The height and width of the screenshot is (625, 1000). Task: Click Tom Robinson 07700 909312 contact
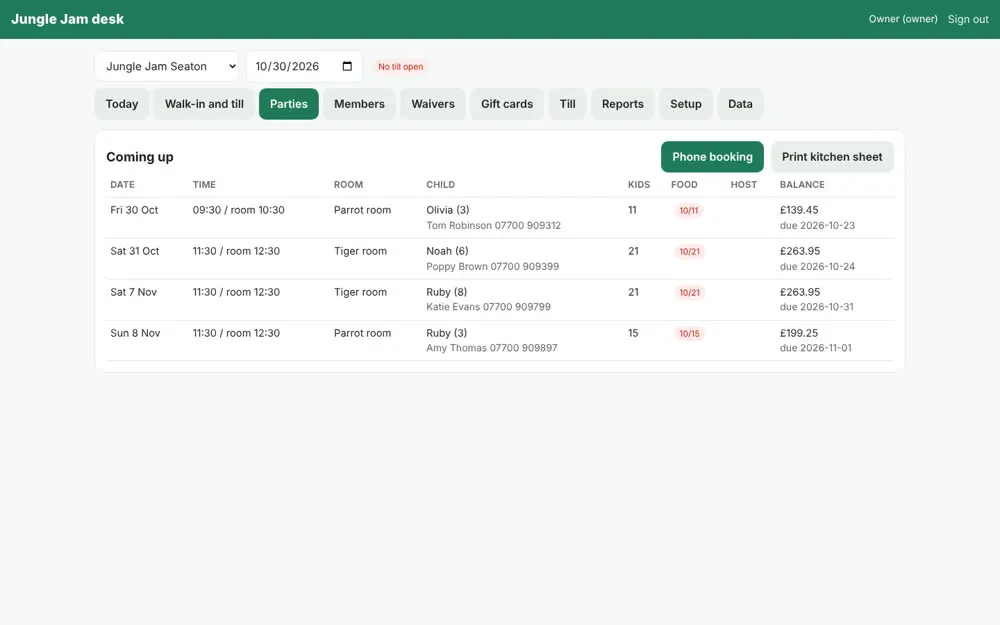coord(494,225)
